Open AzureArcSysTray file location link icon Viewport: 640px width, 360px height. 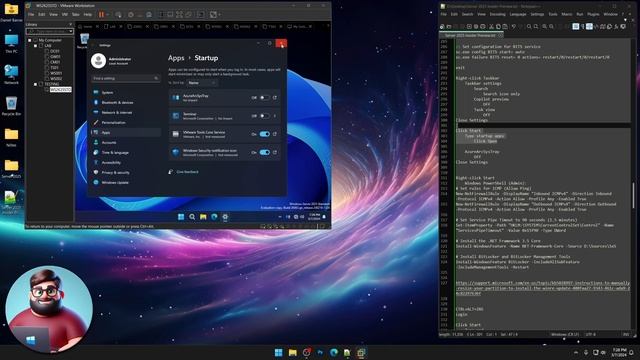275,98
